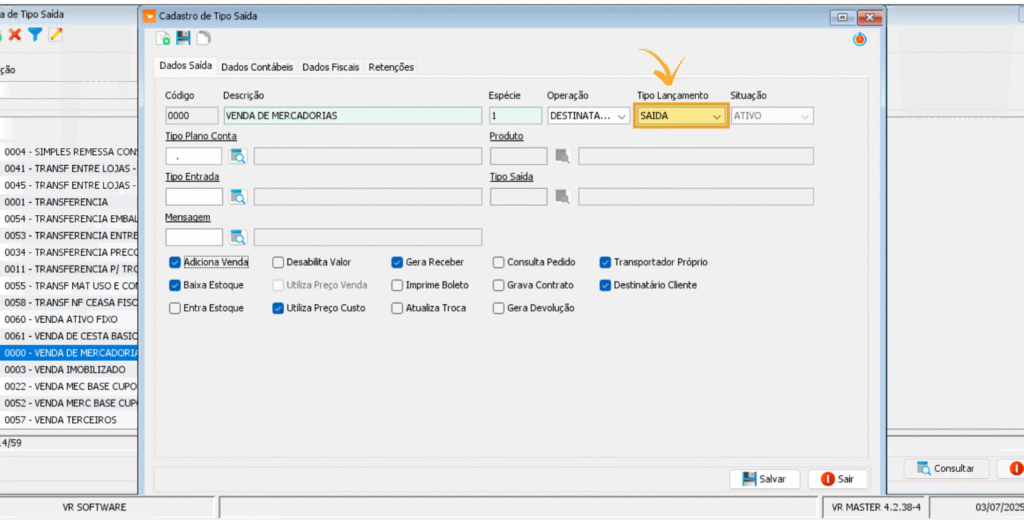Select row 0001 - TRANSFERENCIA in the list
This screenshot has height=523, width=1024.
pyautogui.click(x=69, y=202)
